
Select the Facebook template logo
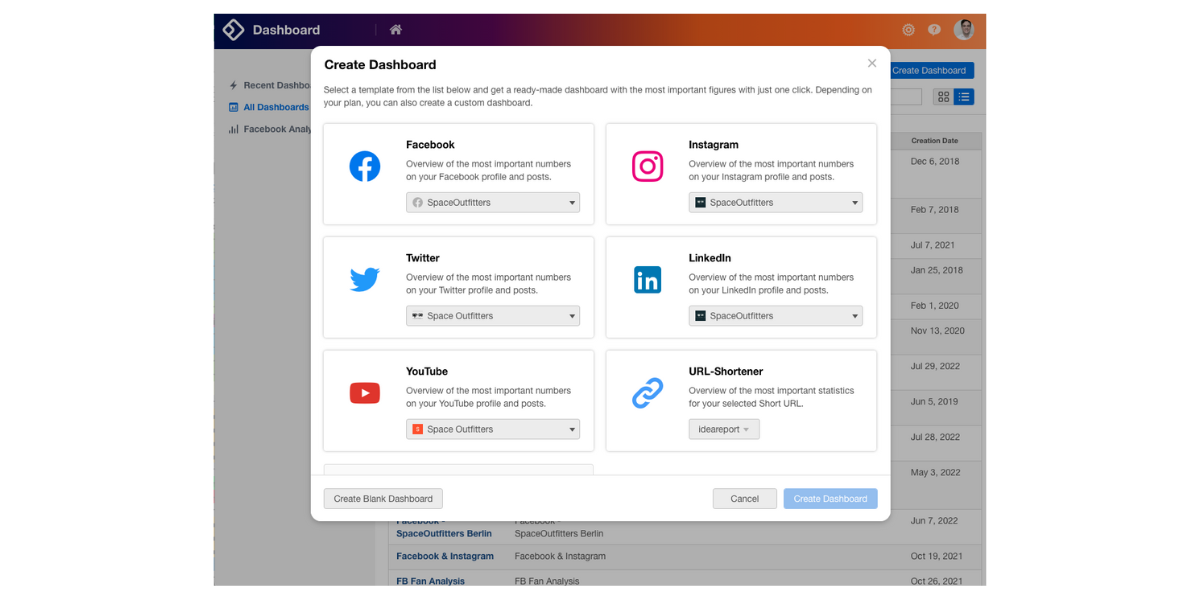point(365,166)
